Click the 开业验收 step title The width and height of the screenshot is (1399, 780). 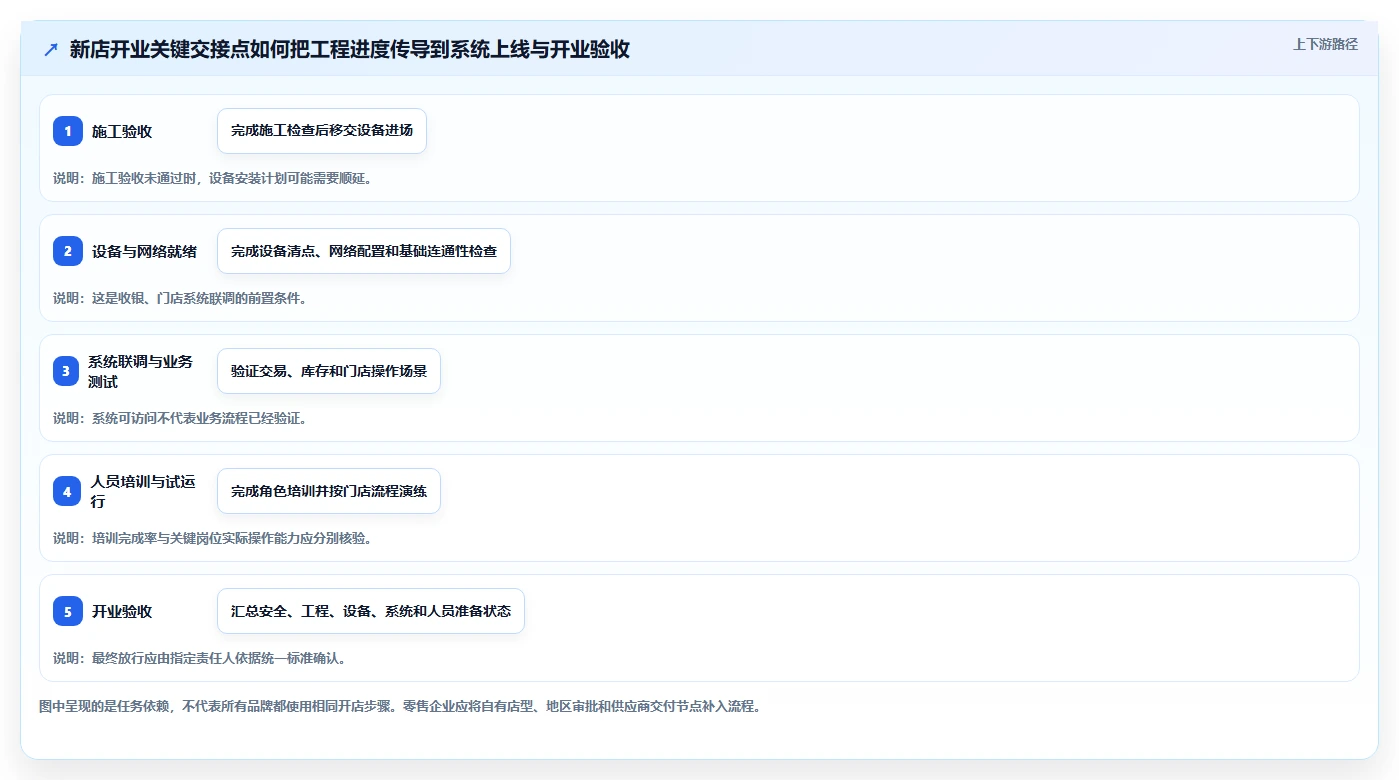click(x=122, y=611)
